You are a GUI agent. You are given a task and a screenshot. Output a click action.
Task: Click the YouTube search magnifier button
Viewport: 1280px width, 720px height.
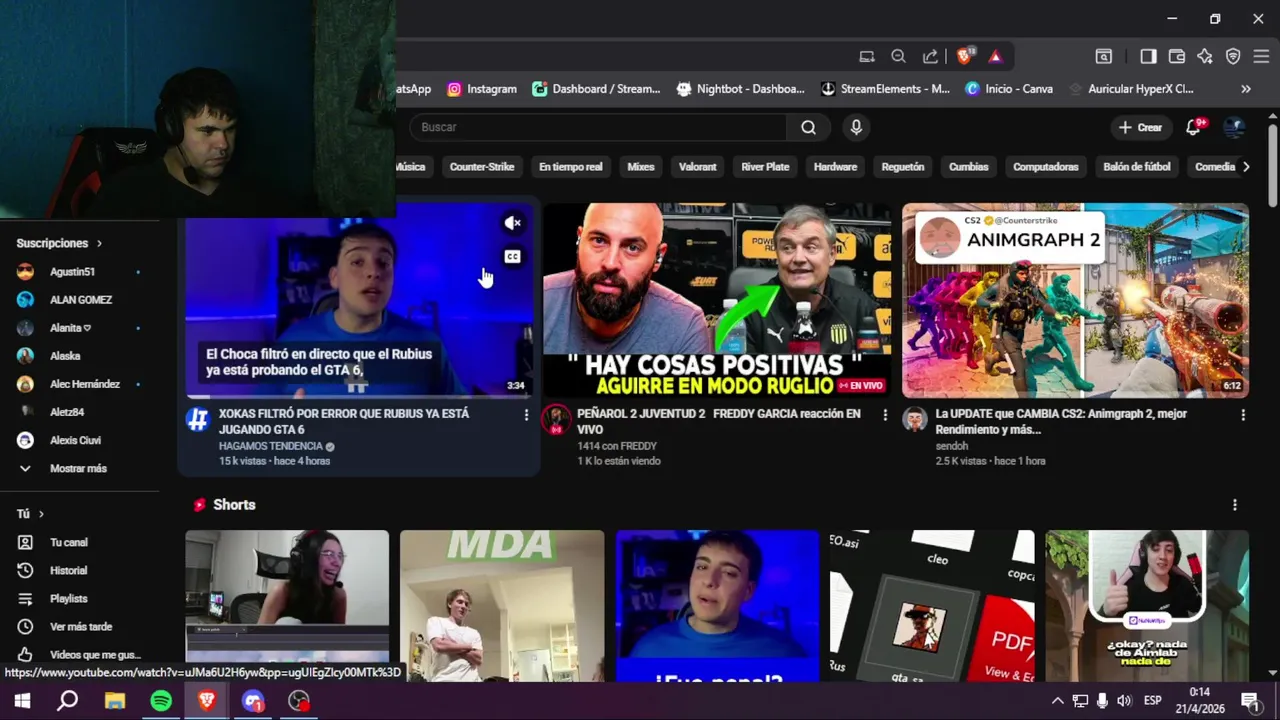point(808,127)
